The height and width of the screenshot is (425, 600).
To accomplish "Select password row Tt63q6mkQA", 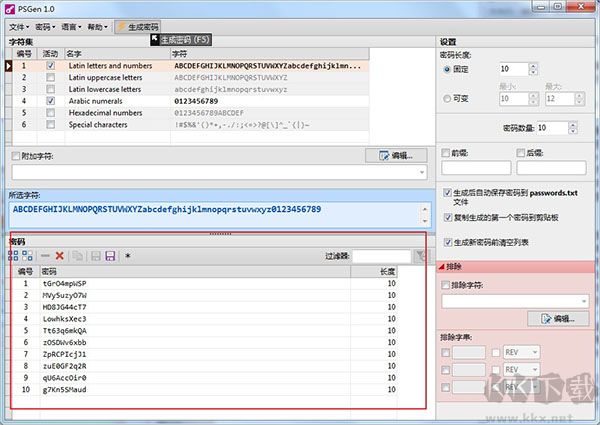I will click(x=204, y=331).
